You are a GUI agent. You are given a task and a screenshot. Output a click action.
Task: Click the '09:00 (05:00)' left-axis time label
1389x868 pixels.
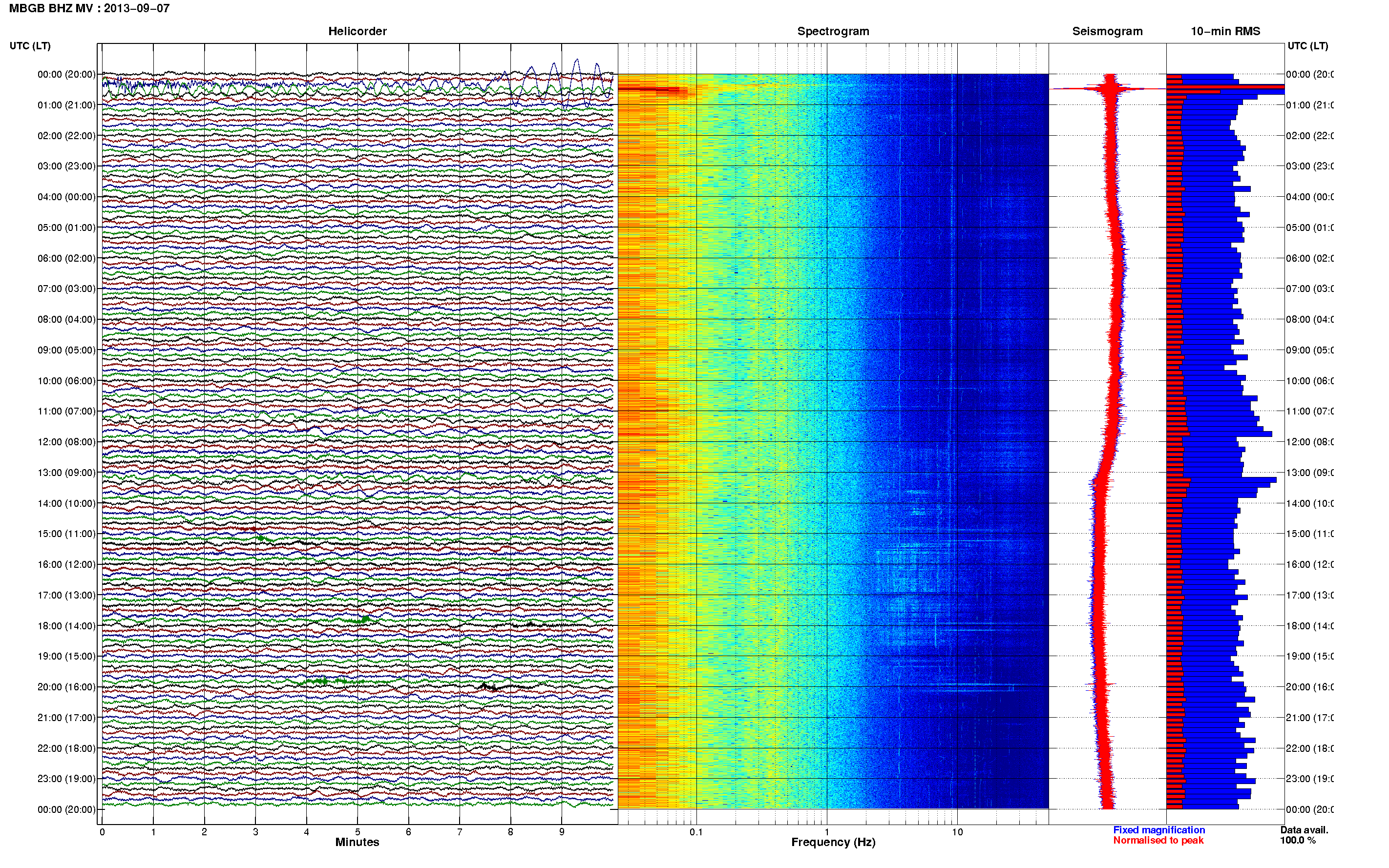click(66, 350)
